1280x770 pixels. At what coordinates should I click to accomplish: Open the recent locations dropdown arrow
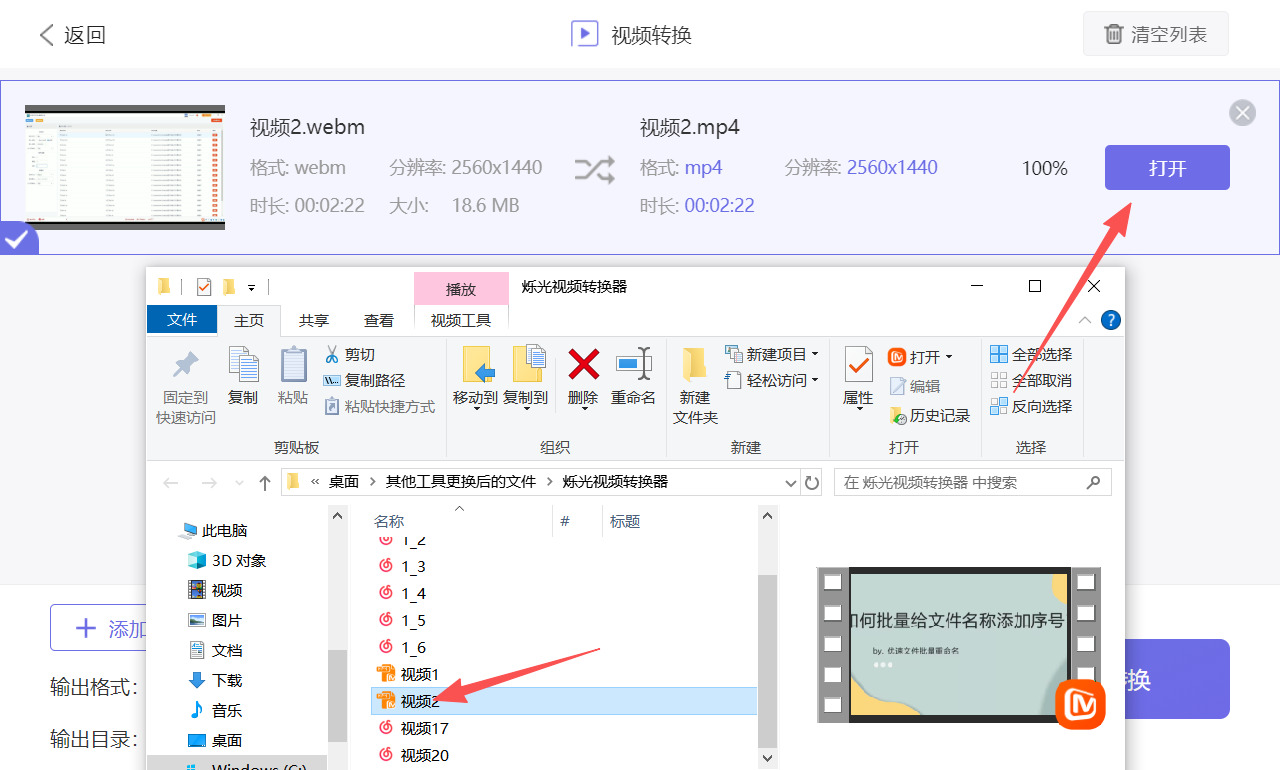click(x=238, y=482)
